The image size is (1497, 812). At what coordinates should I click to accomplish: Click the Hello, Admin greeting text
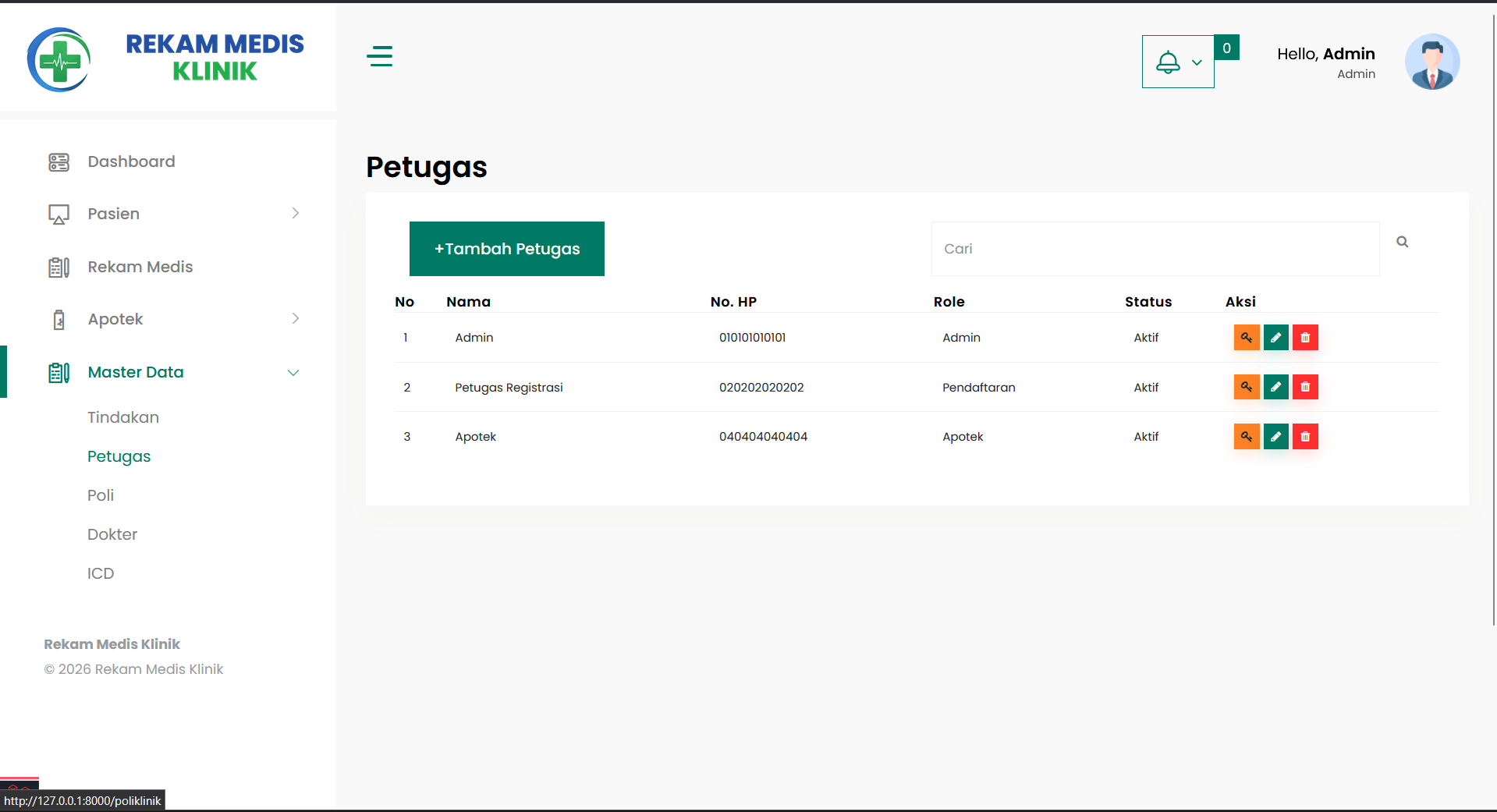(1325, 54)
